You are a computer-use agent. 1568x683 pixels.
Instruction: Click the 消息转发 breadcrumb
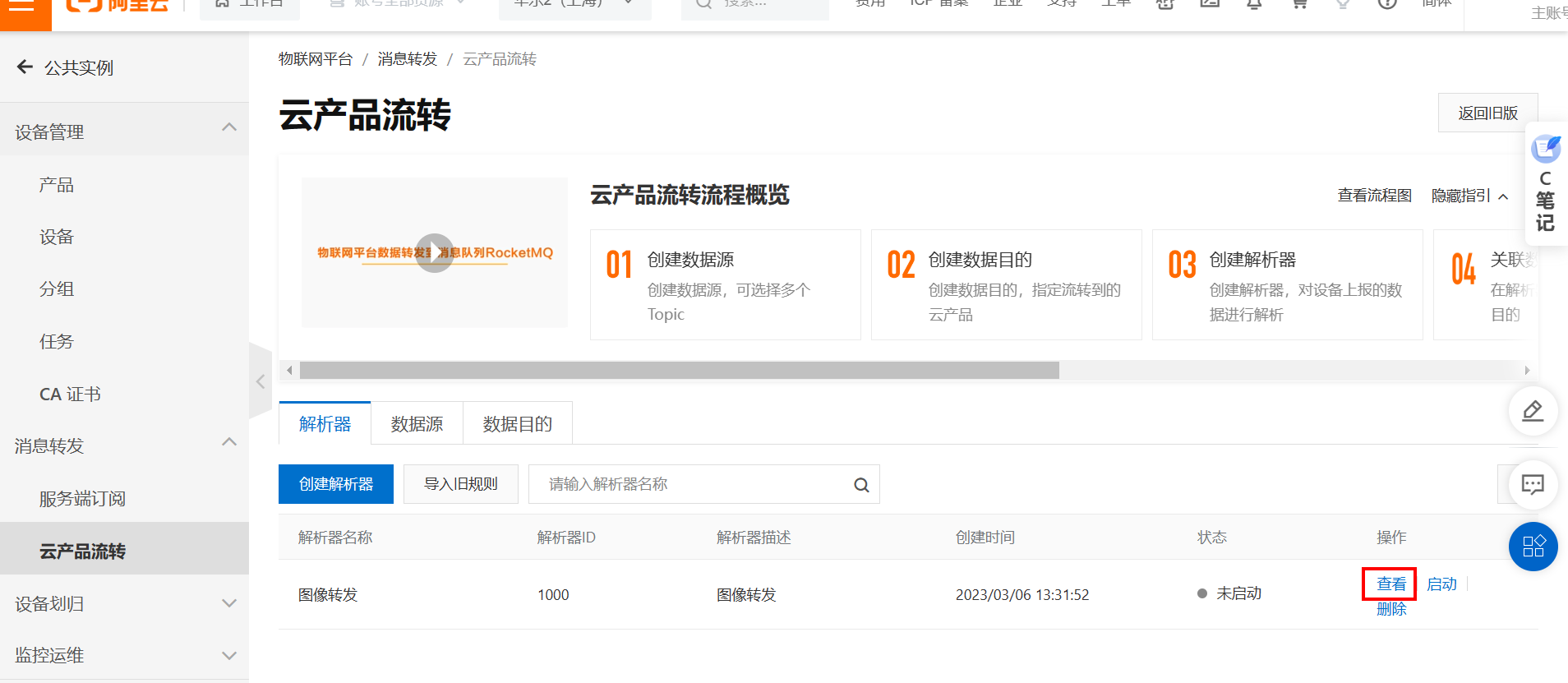tap(408, 59)
